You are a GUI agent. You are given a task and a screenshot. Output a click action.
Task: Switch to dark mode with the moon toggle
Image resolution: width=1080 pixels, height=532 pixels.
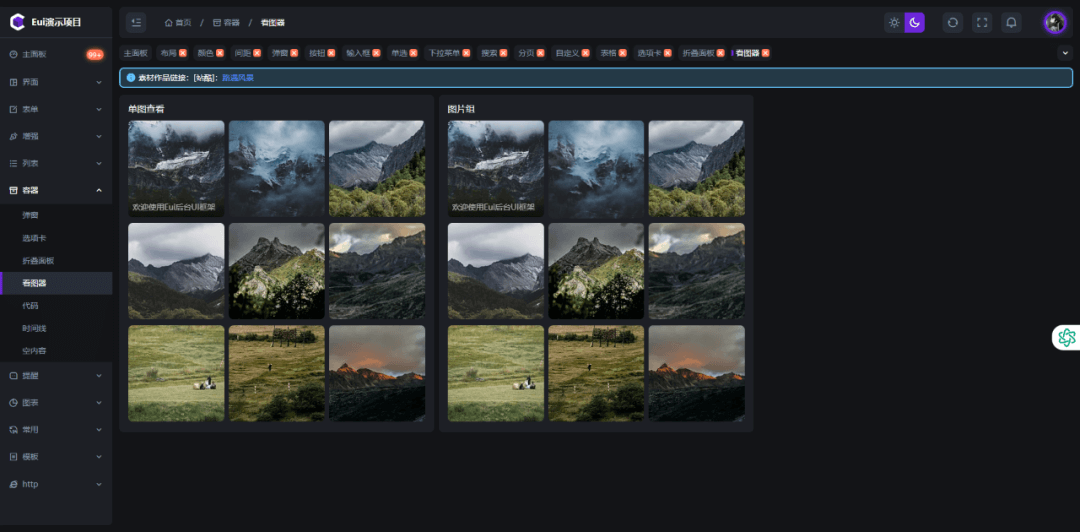pos(915,23)
